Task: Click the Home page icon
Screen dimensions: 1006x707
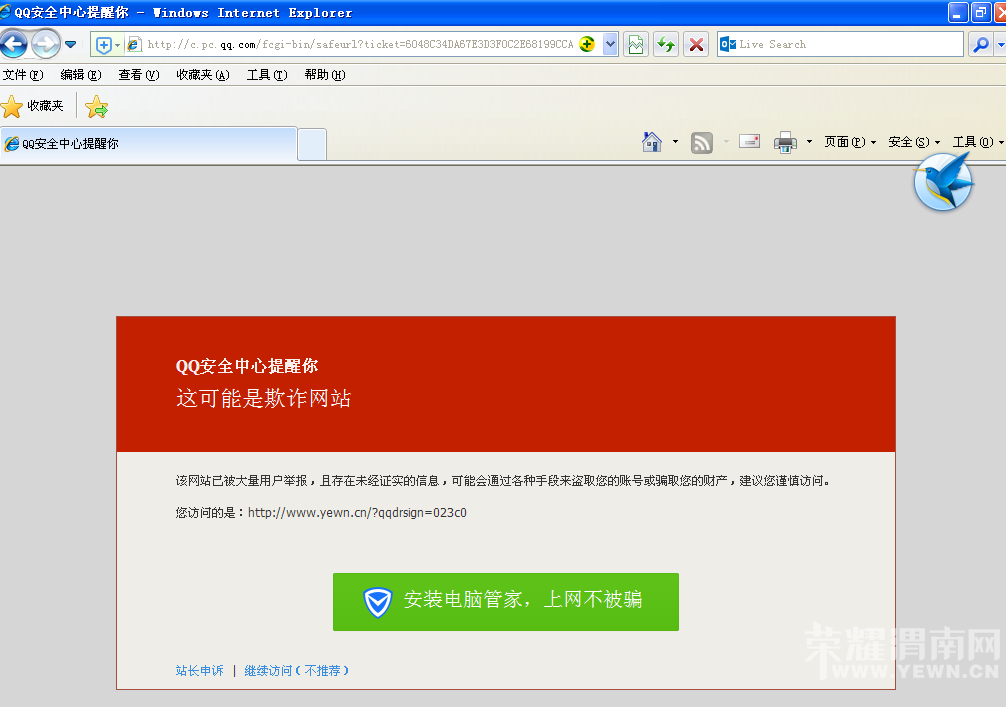Action: [652, 142]
